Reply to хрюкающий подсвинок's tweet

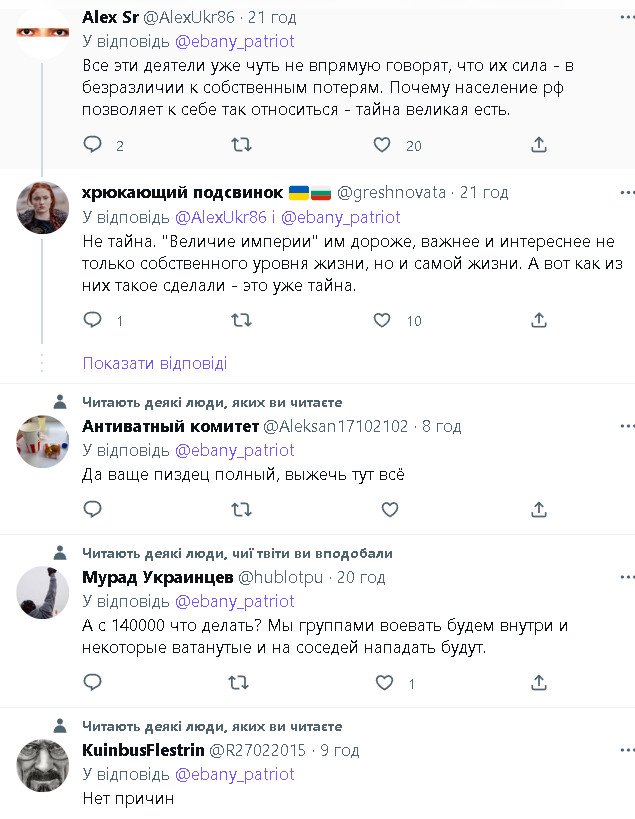93,320
